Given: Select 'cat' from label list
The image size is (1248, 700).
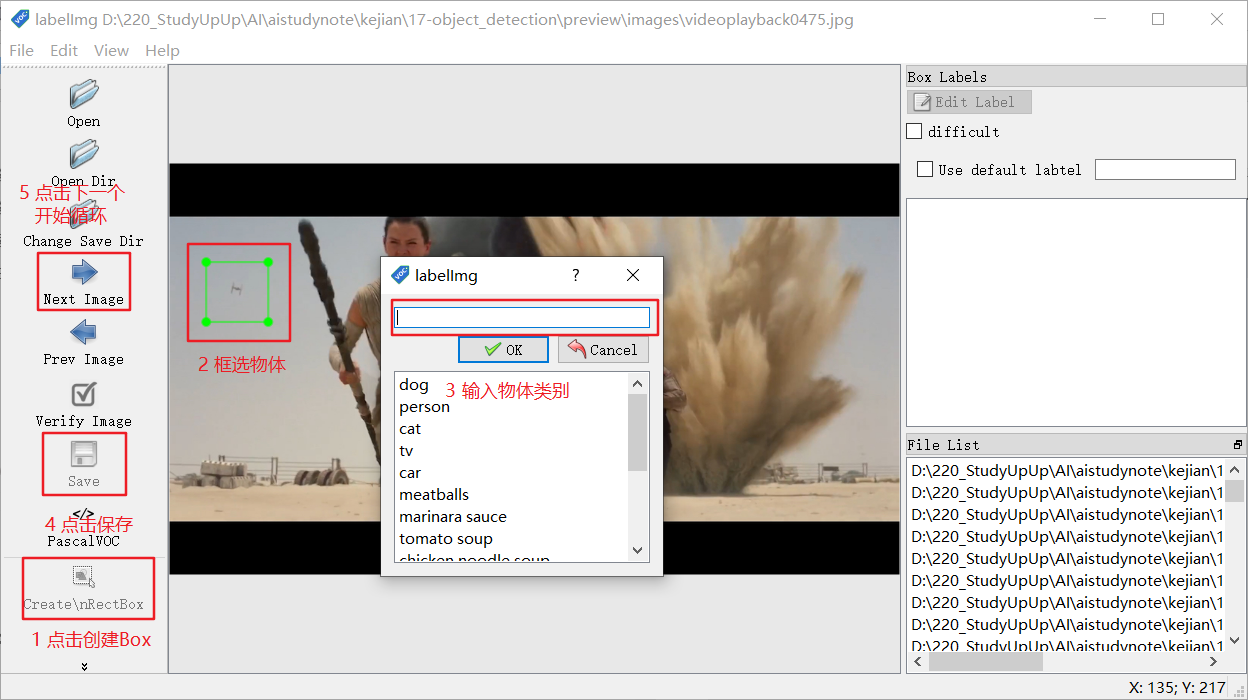Looking at the screenshot, I should pyautogui.click(x=410, y=429).
